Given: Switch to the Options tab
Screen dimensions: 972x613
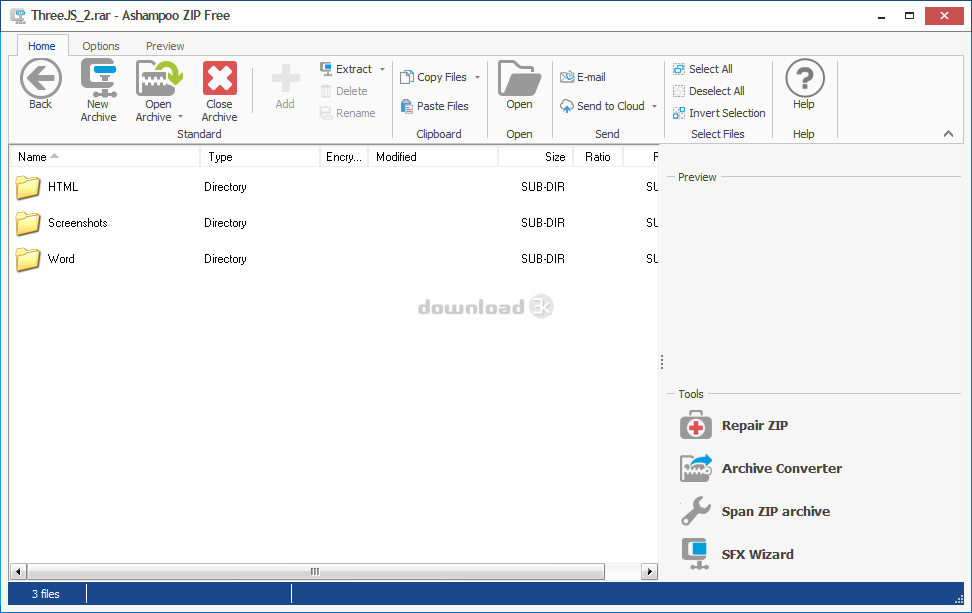Looking at the screenshot, I should (100, 45).
